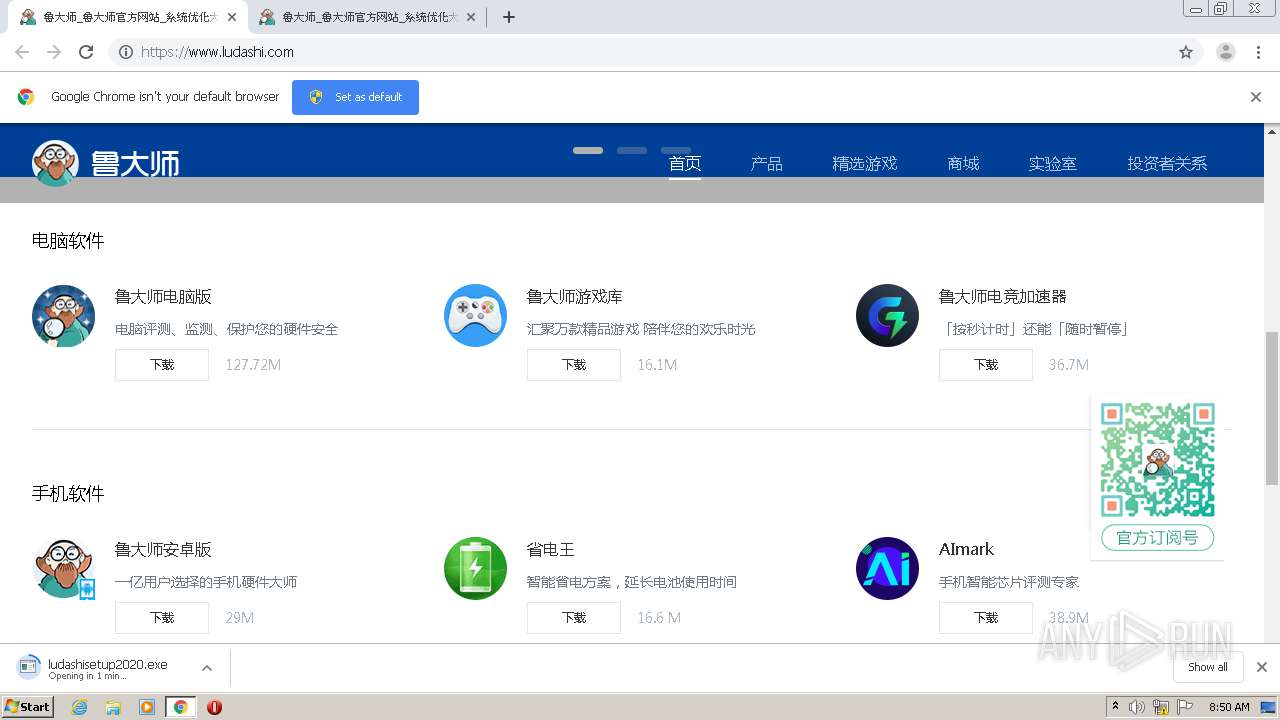Set Chrome as default browser
The image size is (1280, 720).
coord(355,97)
